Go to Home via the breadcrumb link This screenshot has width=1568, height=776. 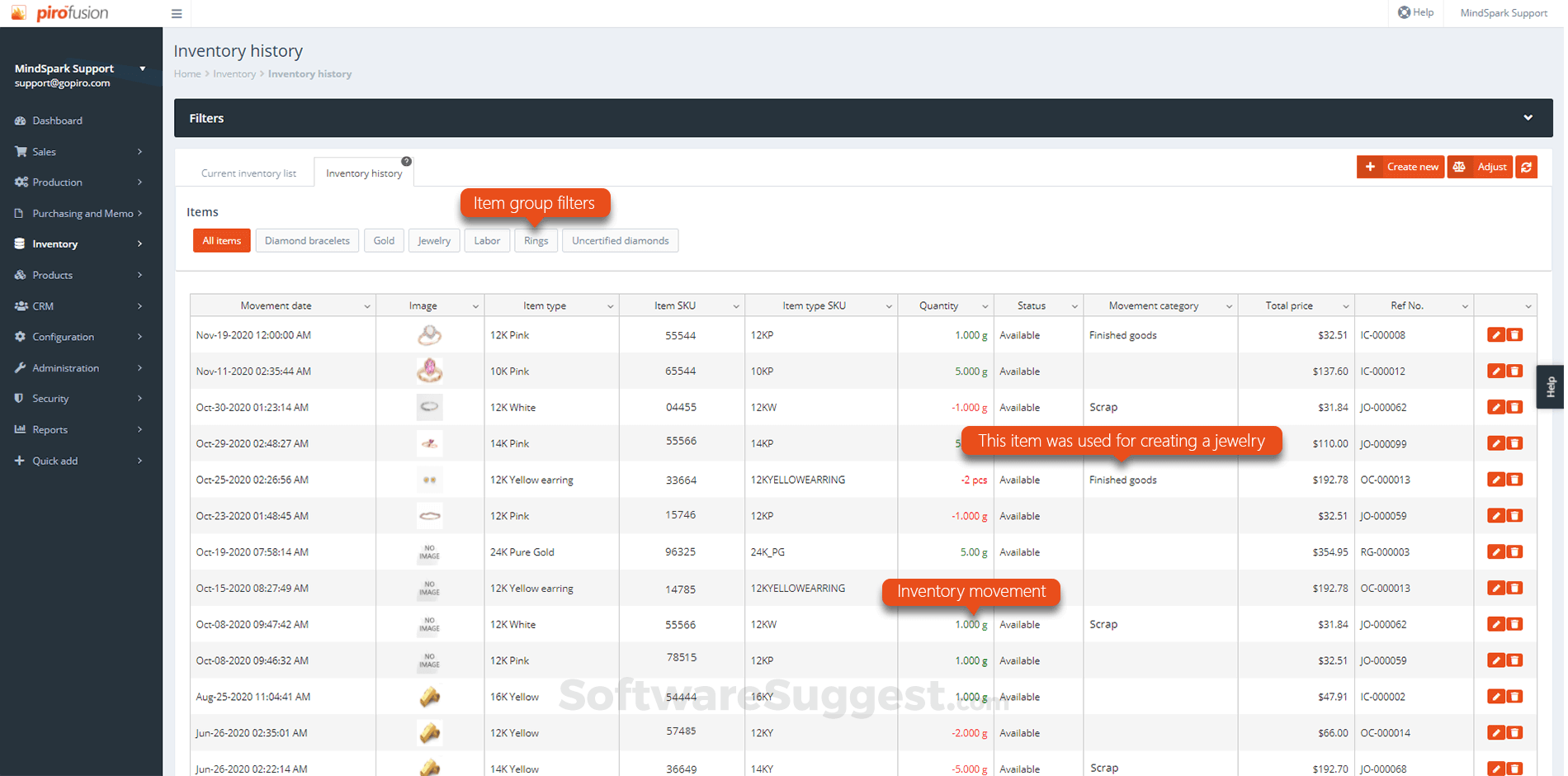(x=187, y=73)
